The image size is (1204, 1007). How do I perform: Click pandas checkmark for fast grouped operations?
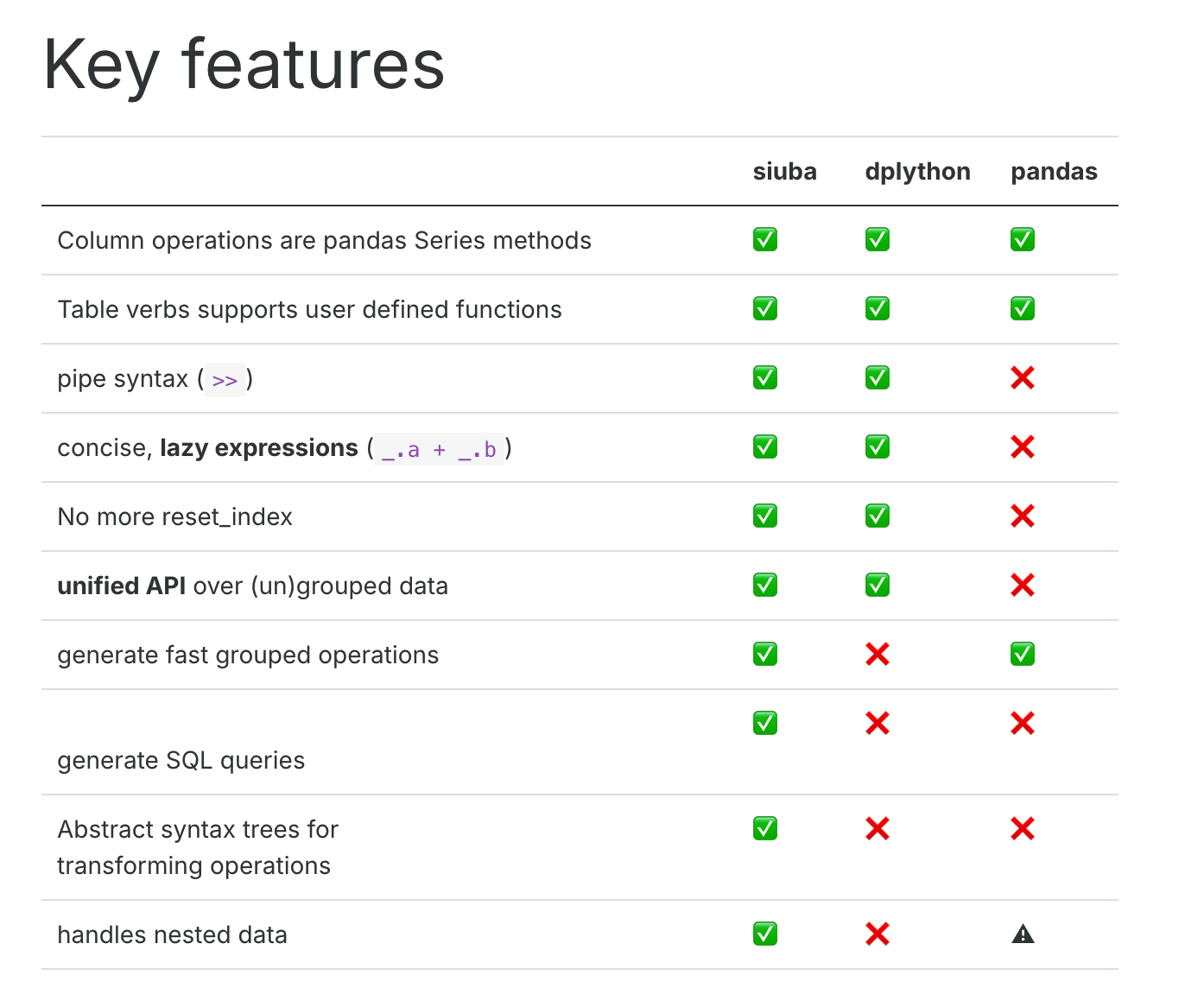pyautogui.click(x=1023, y=655)
